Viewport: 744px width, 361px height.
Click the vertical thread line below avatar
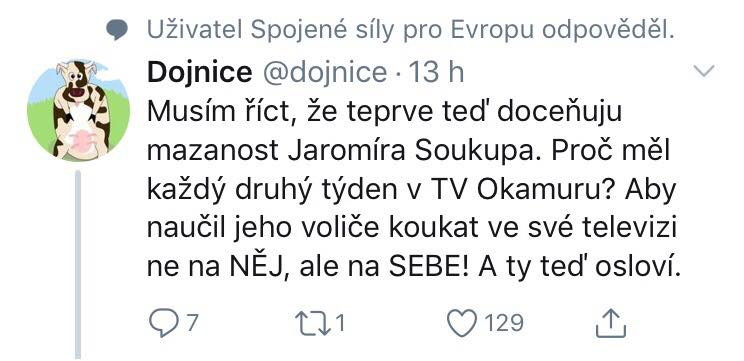point(78,264)
